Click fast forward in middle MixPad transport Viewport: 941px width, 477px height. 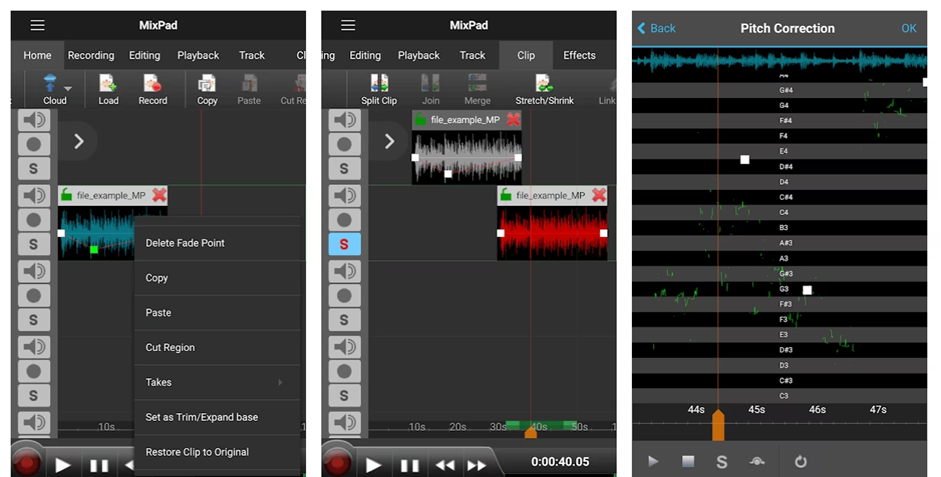477,465
